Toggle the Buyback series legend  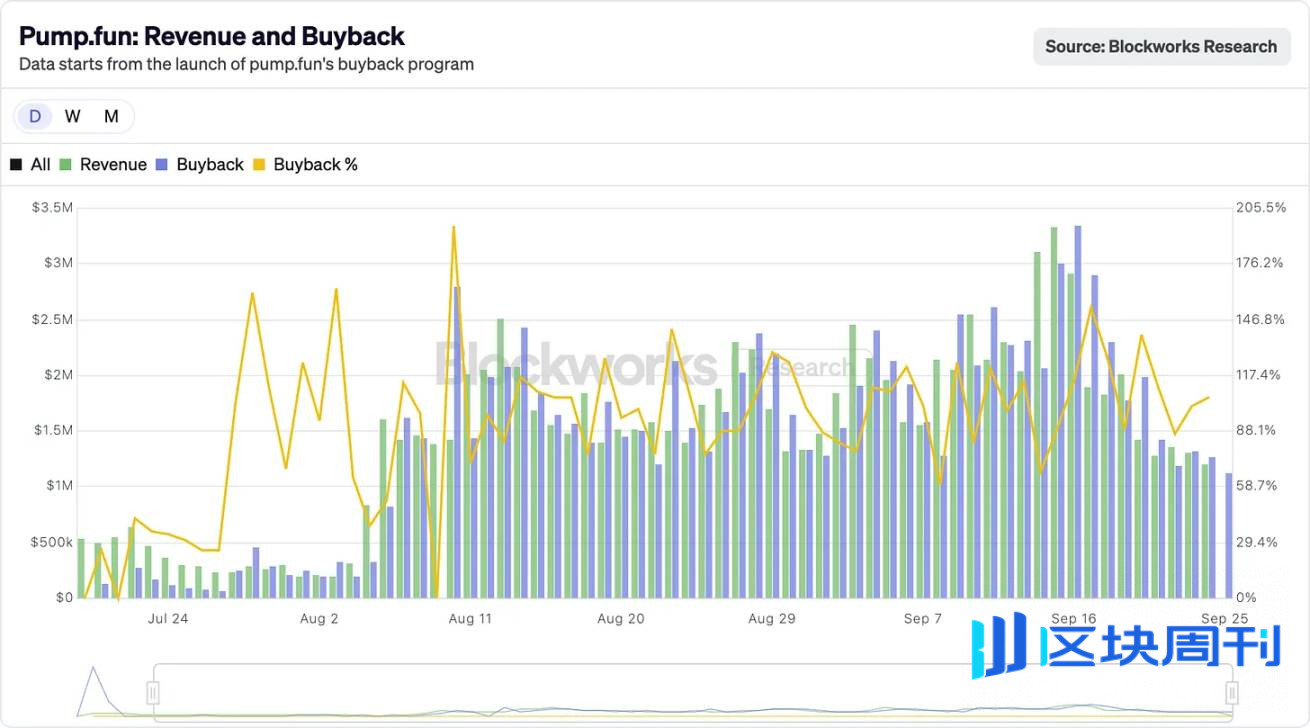200,165
